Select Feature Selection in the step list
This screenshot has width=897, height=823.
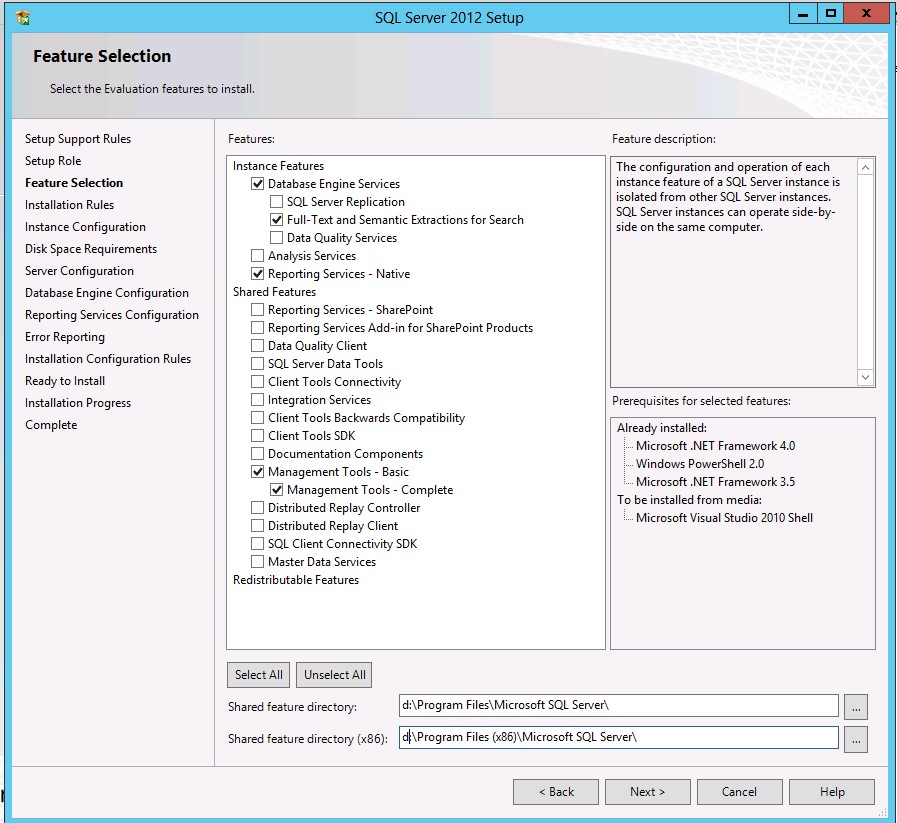(74, 183)
